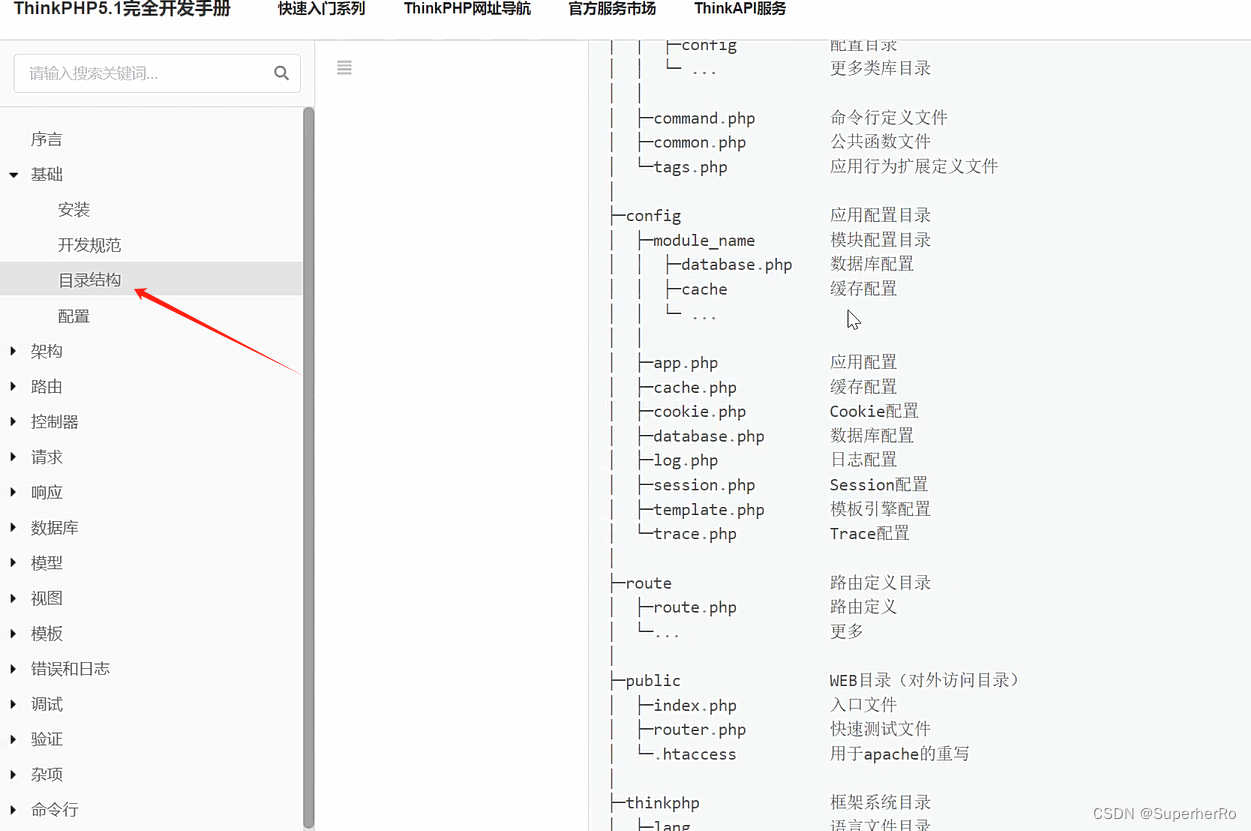
Task: Expand the 模型 section arrow
Action: (13, 563)
